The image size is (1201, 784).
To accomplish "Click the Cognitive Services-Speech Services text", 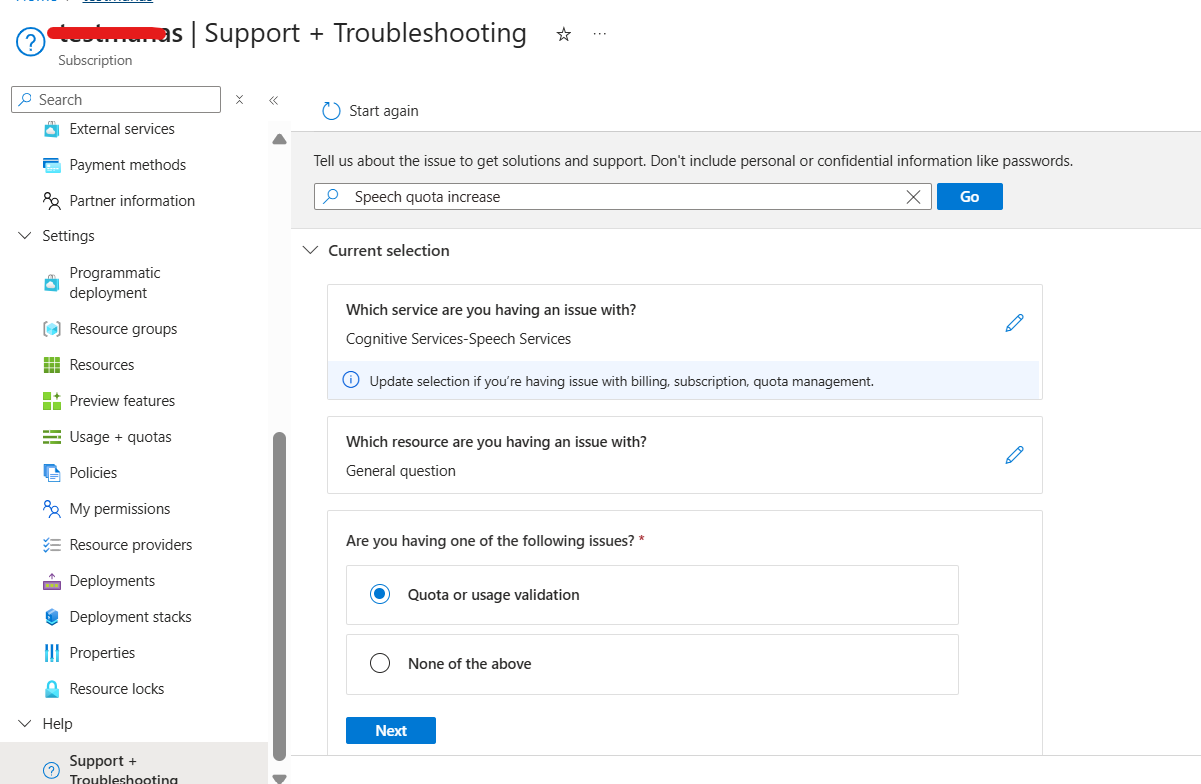I will tap(458, 339).
